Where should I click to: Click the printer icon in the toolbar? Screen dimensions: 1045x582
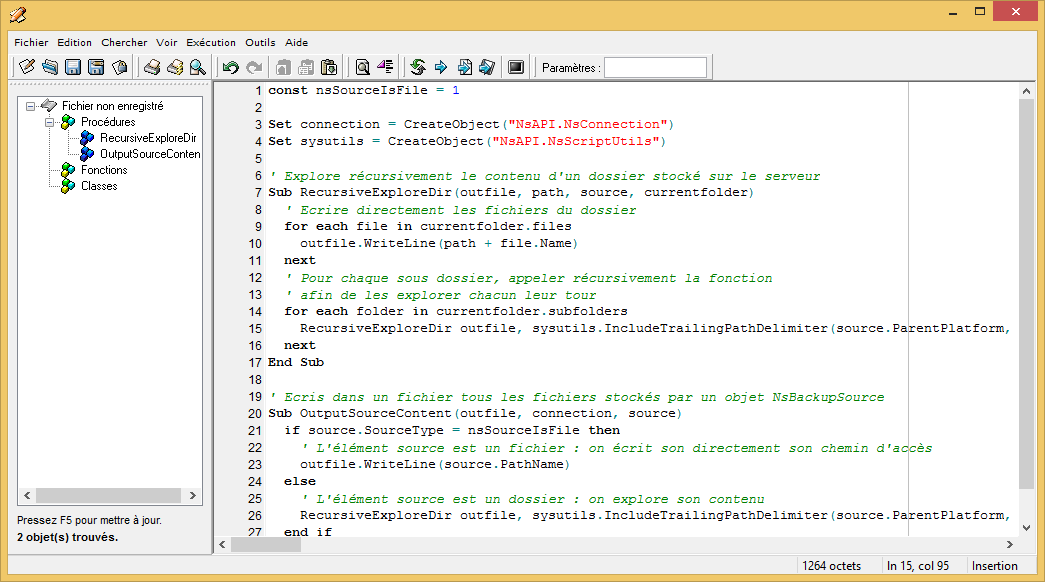tap(152, 68)
